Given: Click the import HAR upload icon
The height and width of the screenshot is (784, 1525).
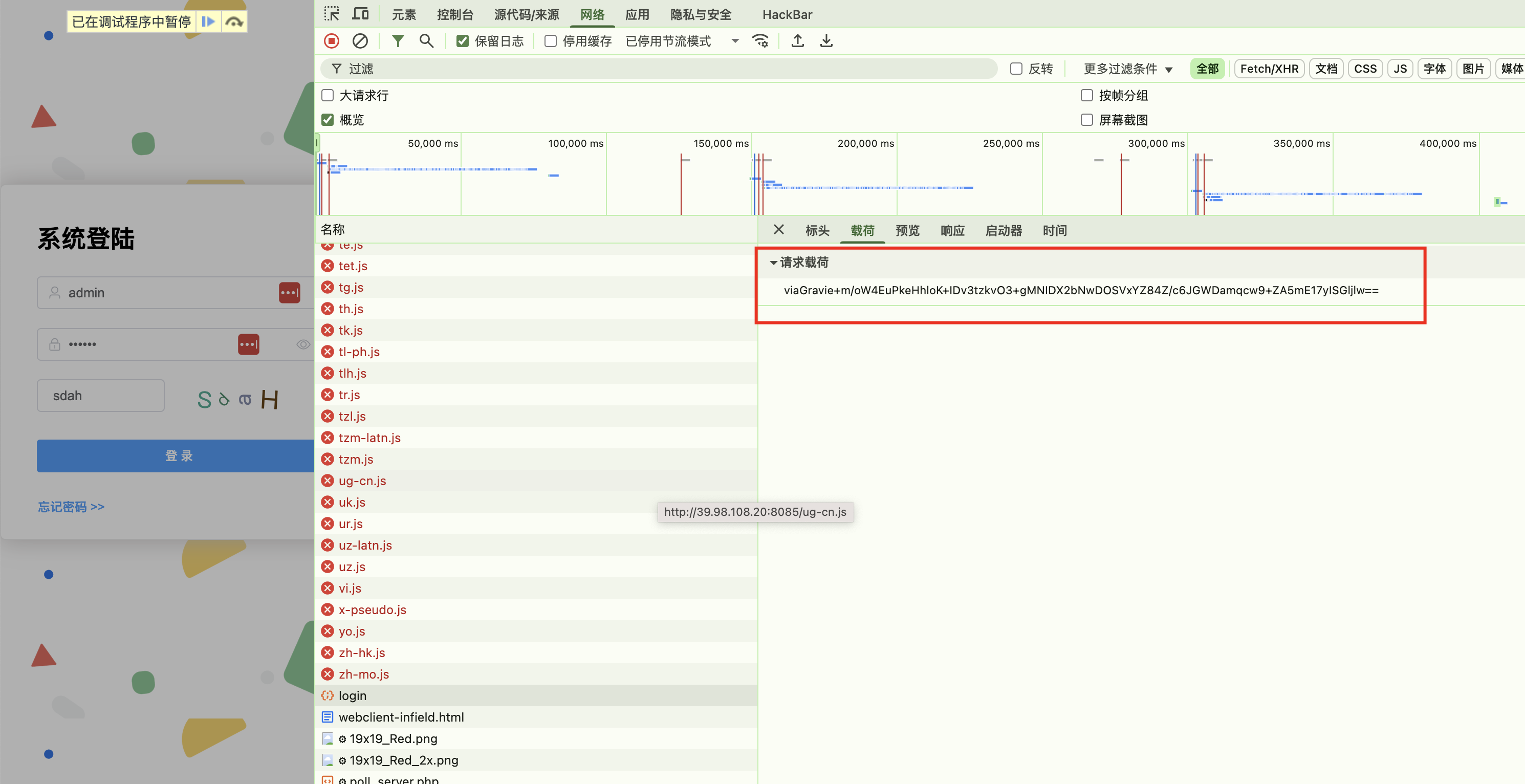Looking at the screenshot, I should pyautogui.click(x=797, y=41).
